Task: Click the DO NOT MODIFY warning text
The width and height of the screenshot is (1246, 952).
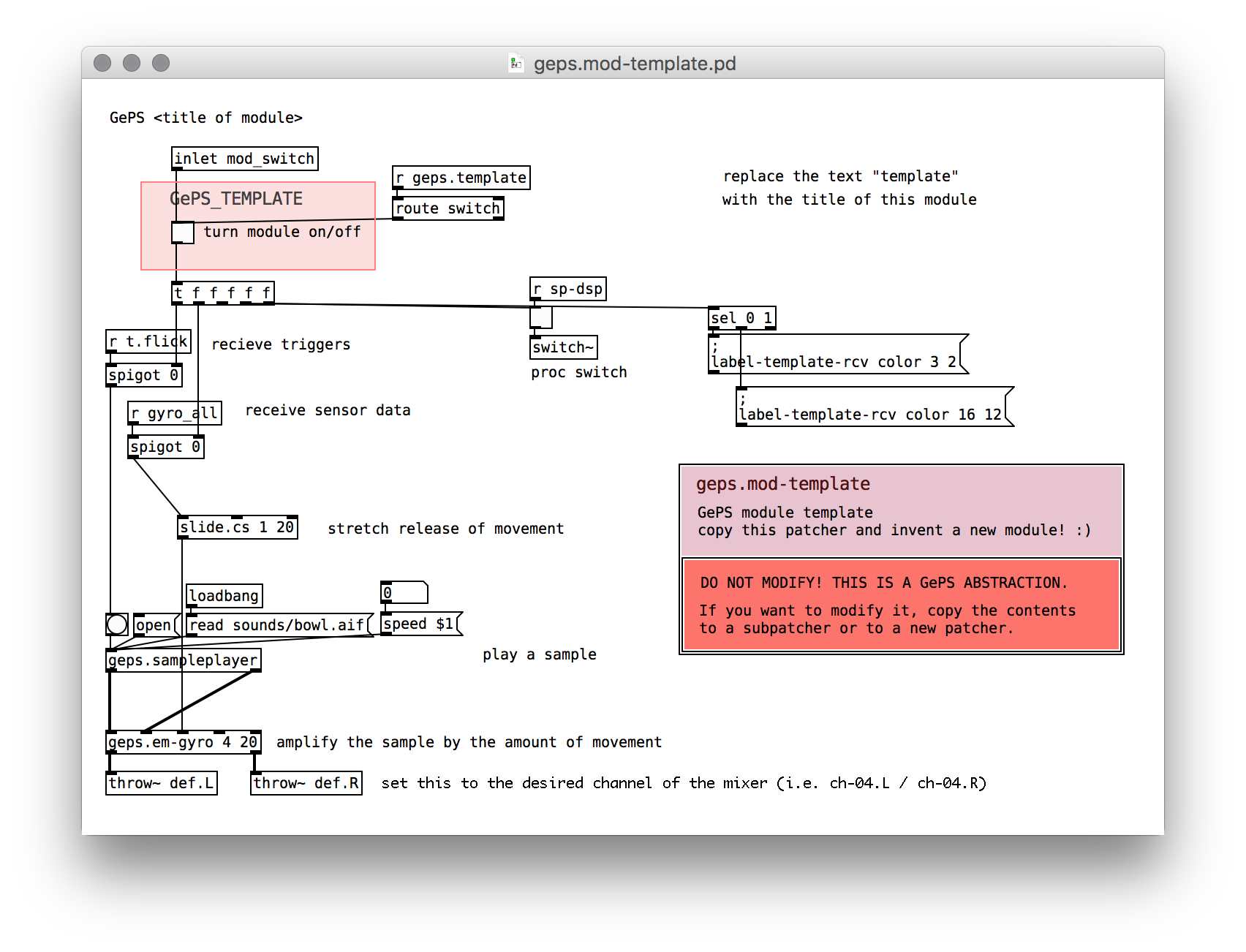Action: [883, 583]
